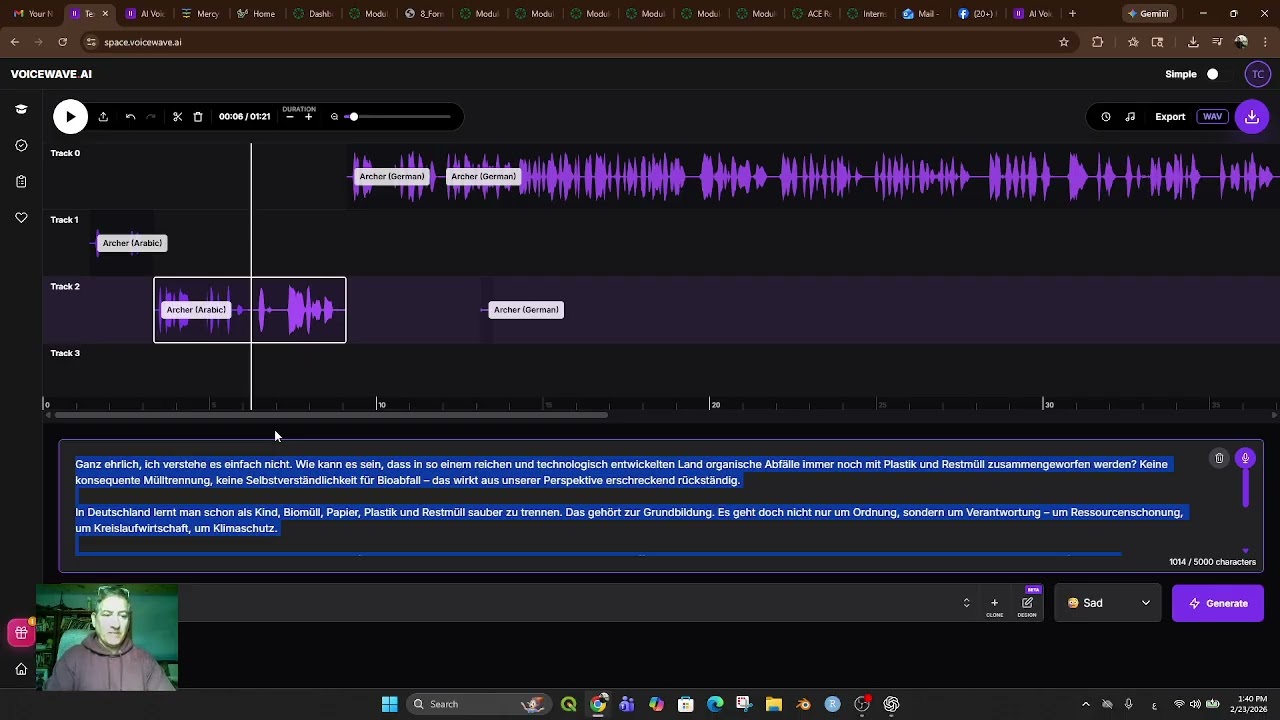Open the Windows Start menu
The height and width of the screenshot is (720, 1280).
pos(389,704)
